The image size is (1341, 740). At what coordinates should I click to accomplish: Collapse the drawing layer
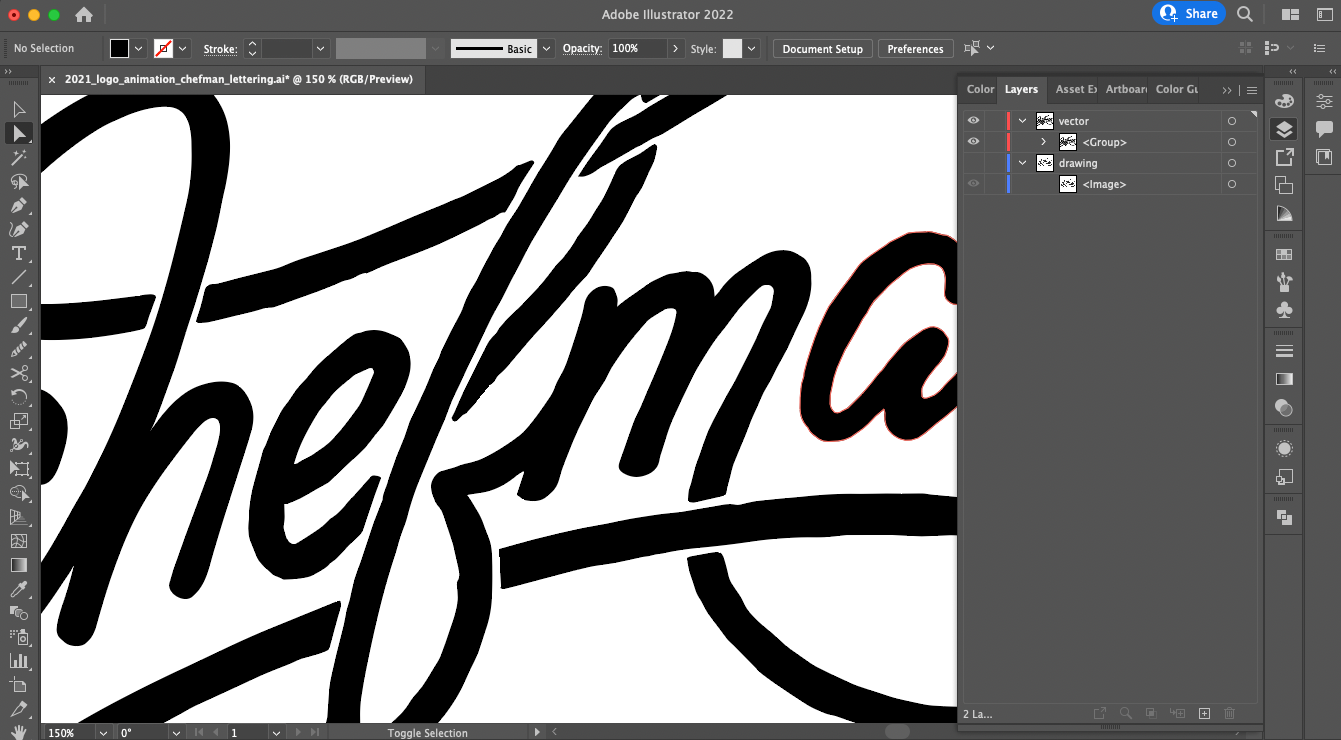tap(1022, 163)
